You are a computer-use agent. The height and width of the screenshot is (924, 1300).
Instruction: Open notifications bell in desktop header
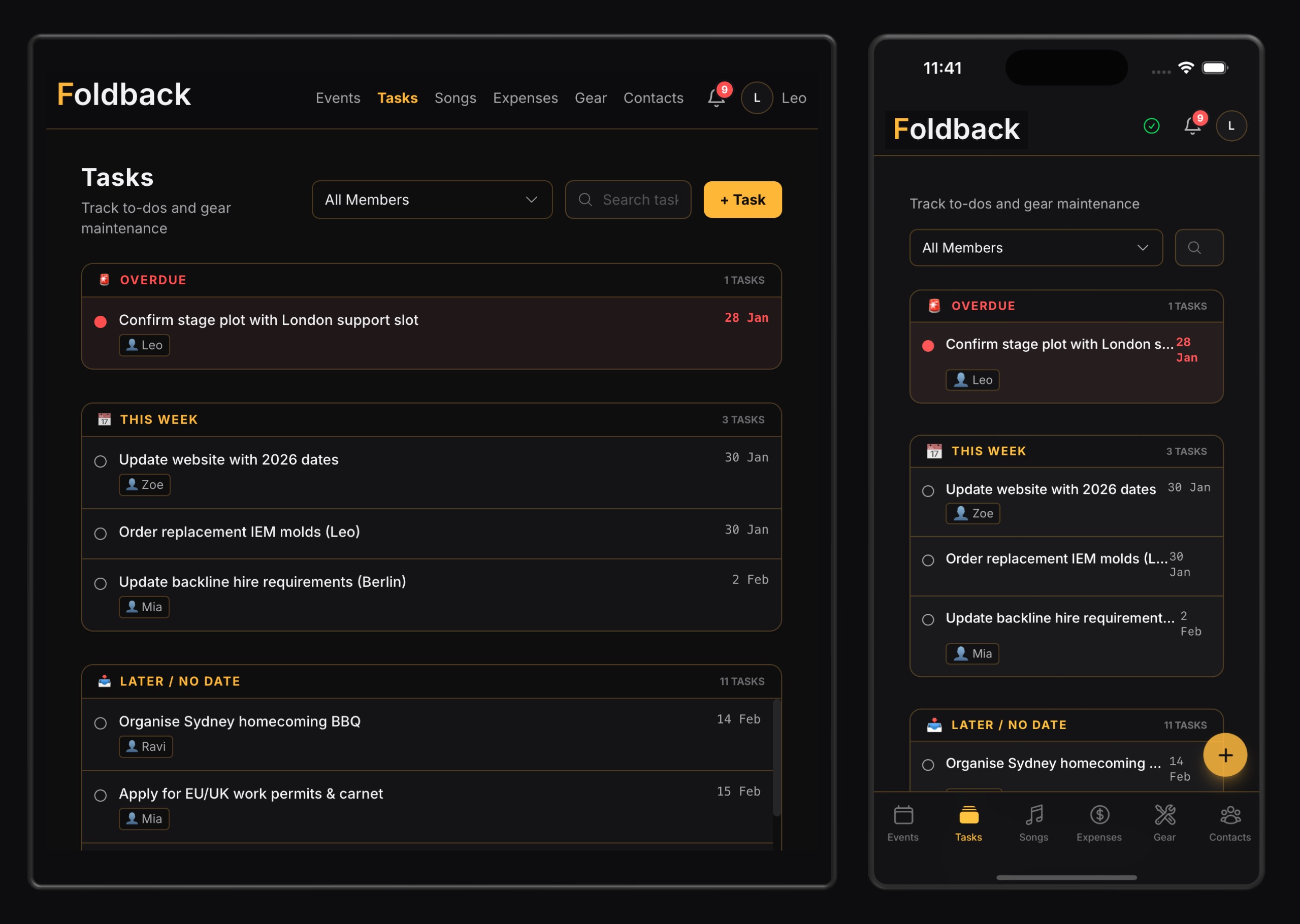tap(717, 98)
